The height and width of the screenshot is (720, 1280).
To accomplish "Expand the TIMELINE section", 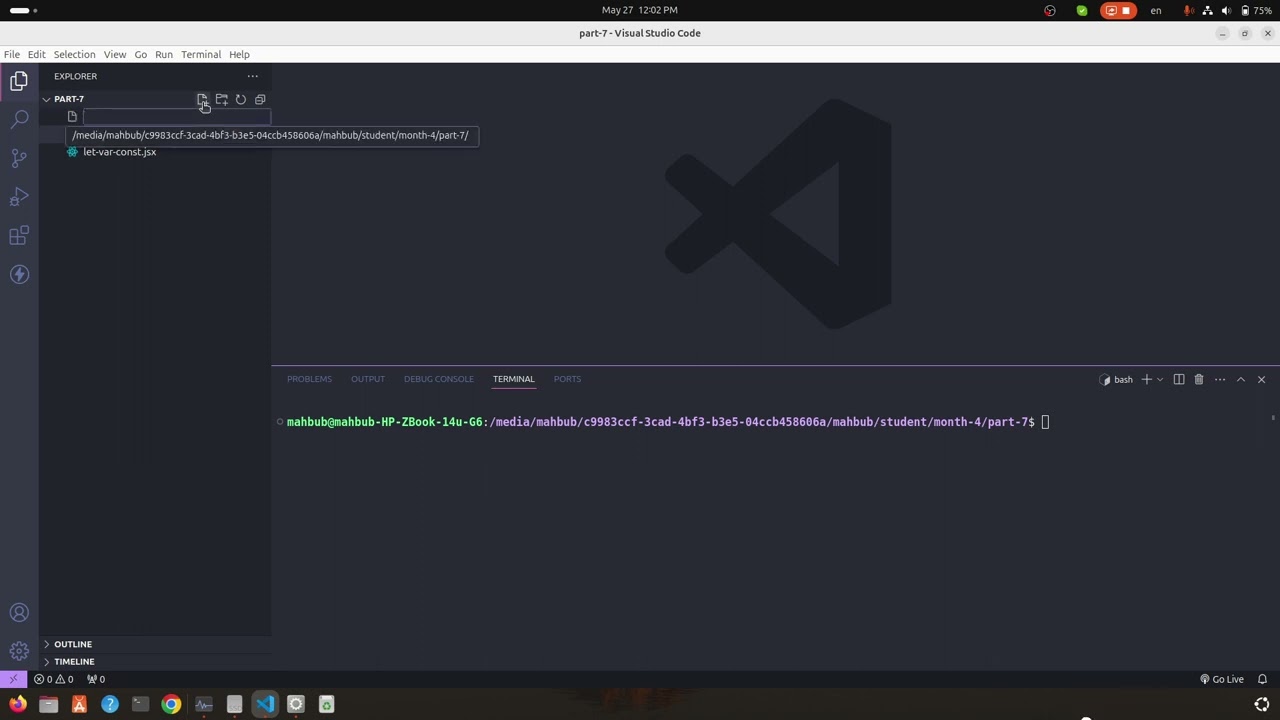I will (74, 661).
